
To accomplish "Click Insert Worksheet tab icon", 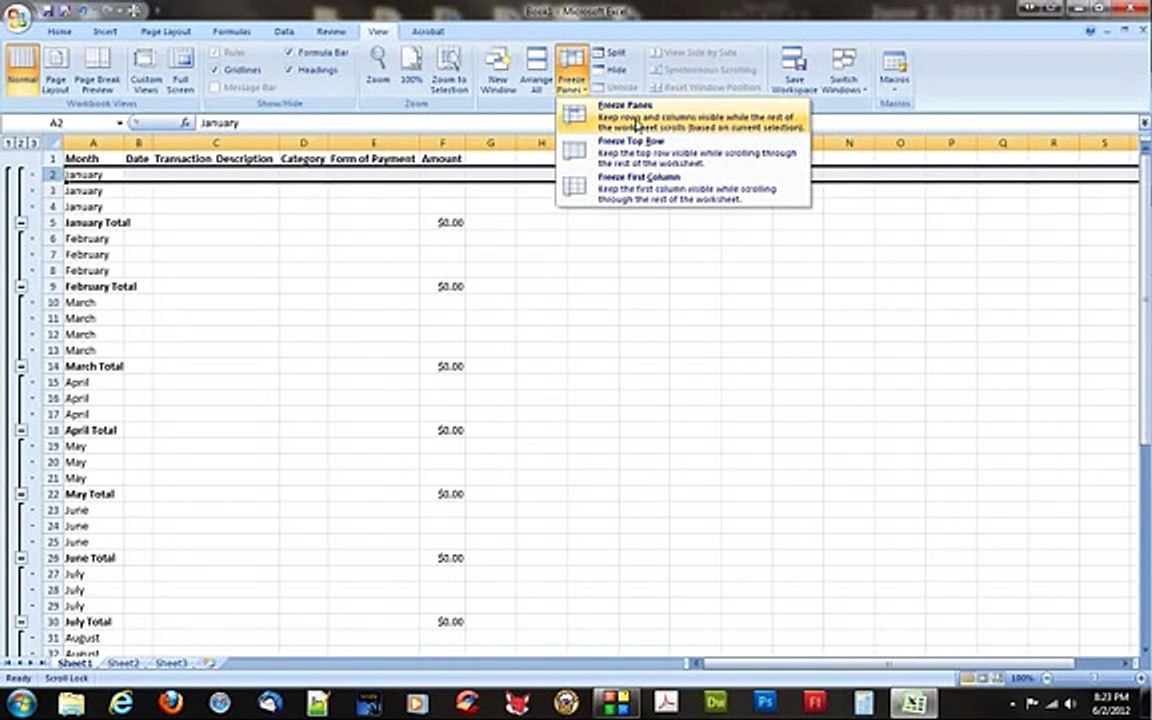I will (x=209, y=663).
